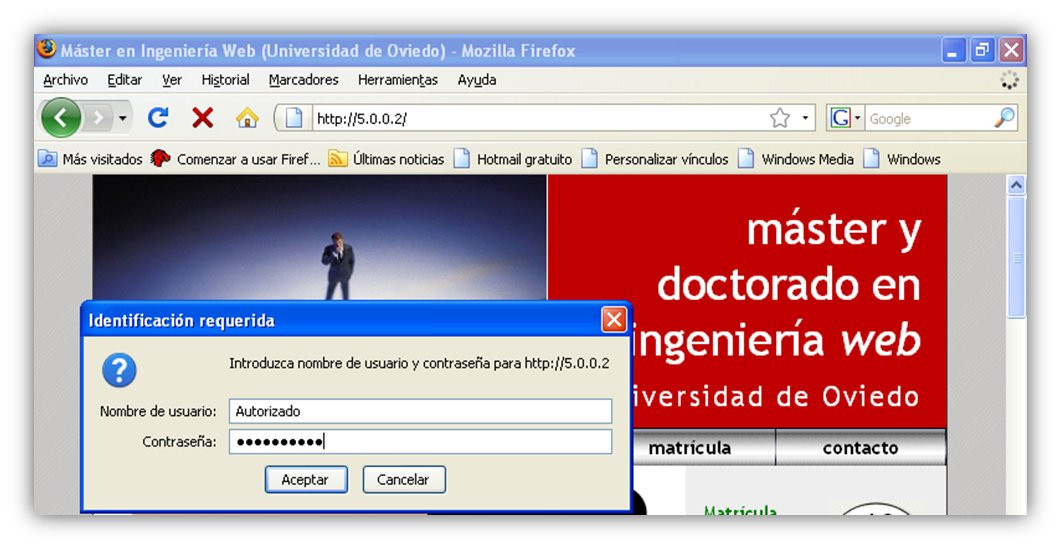This screenshot has width=1061, height=549.
Task: Open the Marcadores menu
Action: point(304,80)
